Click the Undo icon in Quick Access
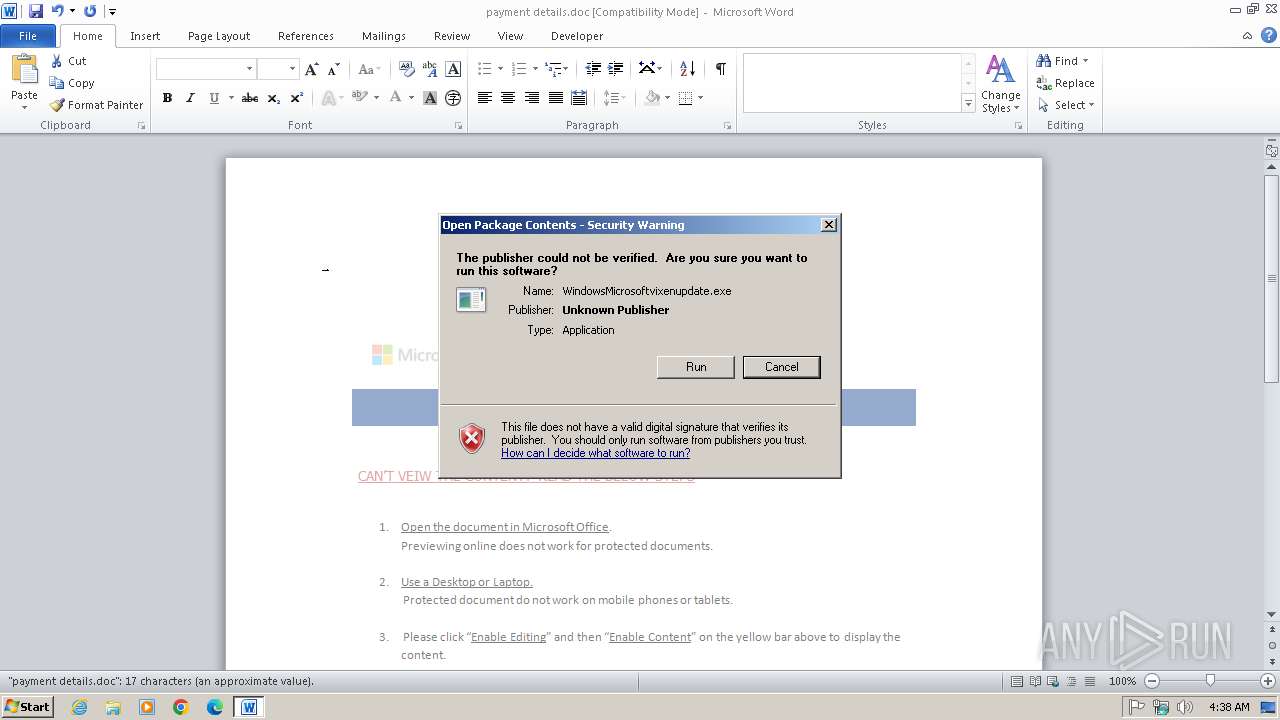The width and height of the screenshot is (1280, 720). (x=57, y=11)
